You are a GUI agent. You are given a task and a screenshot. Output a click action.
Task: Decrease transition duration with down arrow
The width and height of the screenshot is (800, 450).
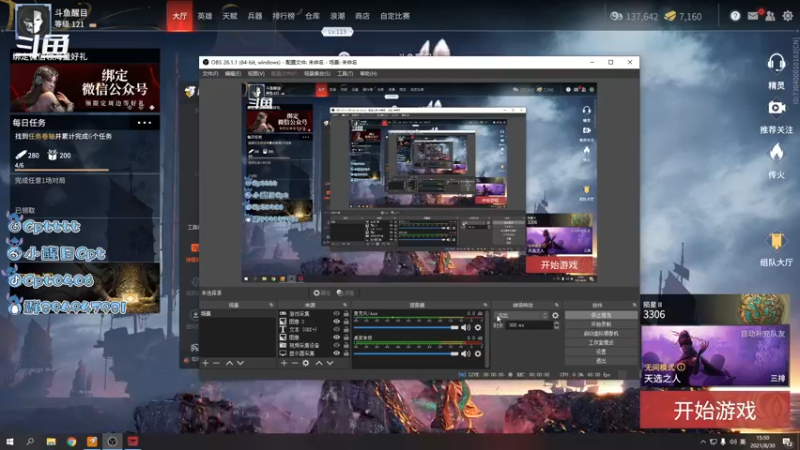[x=556, y=327]
